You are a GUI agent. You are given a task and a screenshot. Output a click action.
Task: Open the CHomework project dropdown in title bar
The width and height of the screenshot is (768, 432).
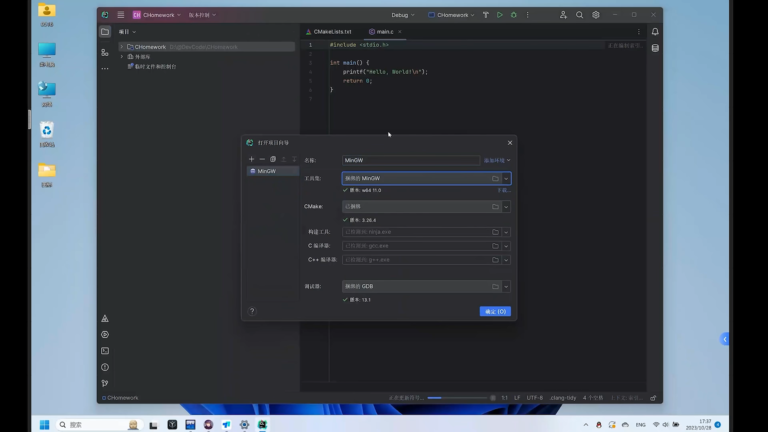[157, 15]
